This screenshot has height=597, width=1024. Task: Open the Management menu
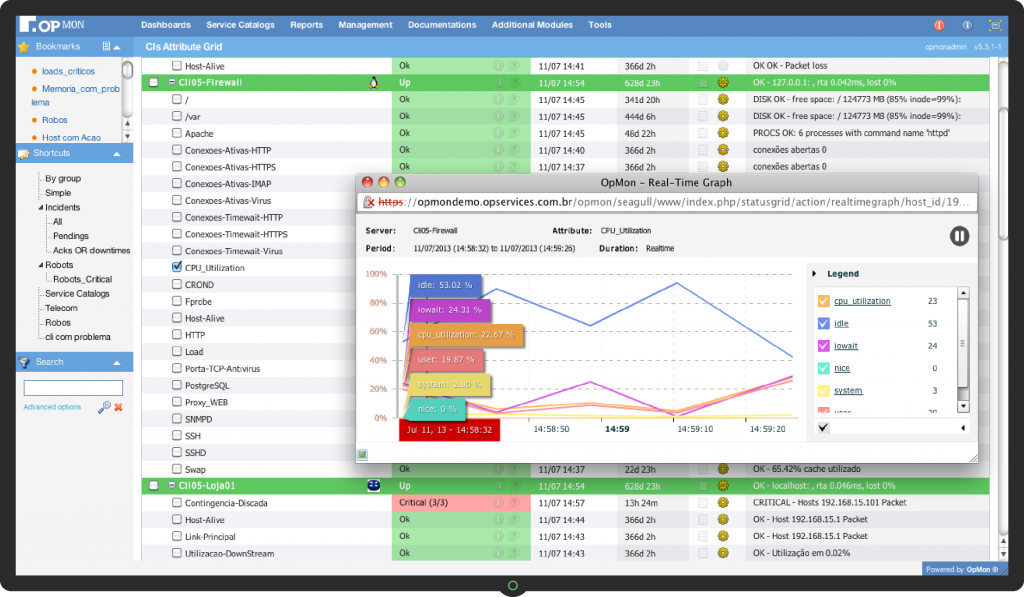[x=365, y=25]
